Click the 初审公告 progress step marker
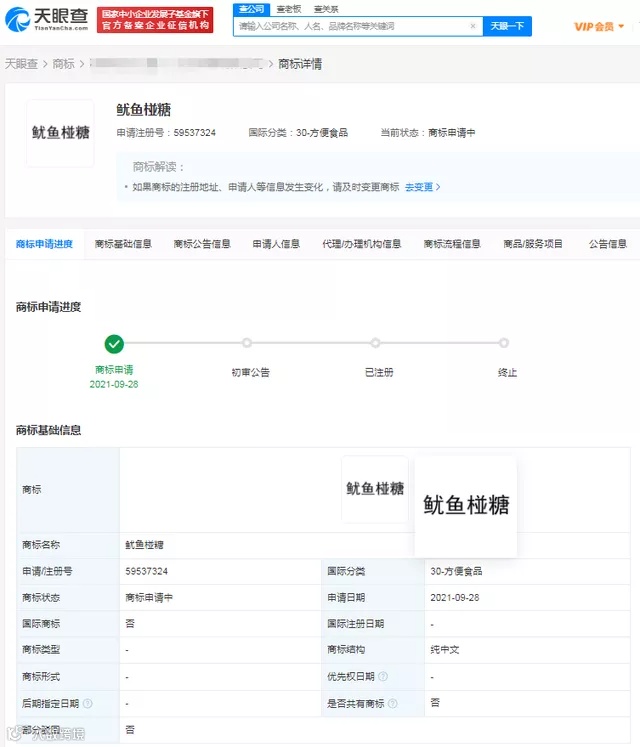This screenshot has height=747, width=640. click(247, 343)
